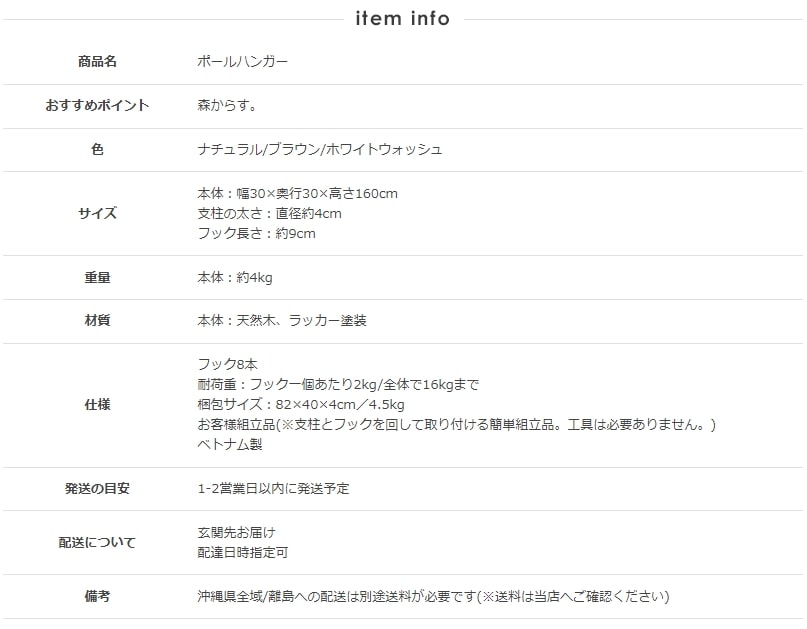Click the フック長さ：約9cm line

point(257,233)
